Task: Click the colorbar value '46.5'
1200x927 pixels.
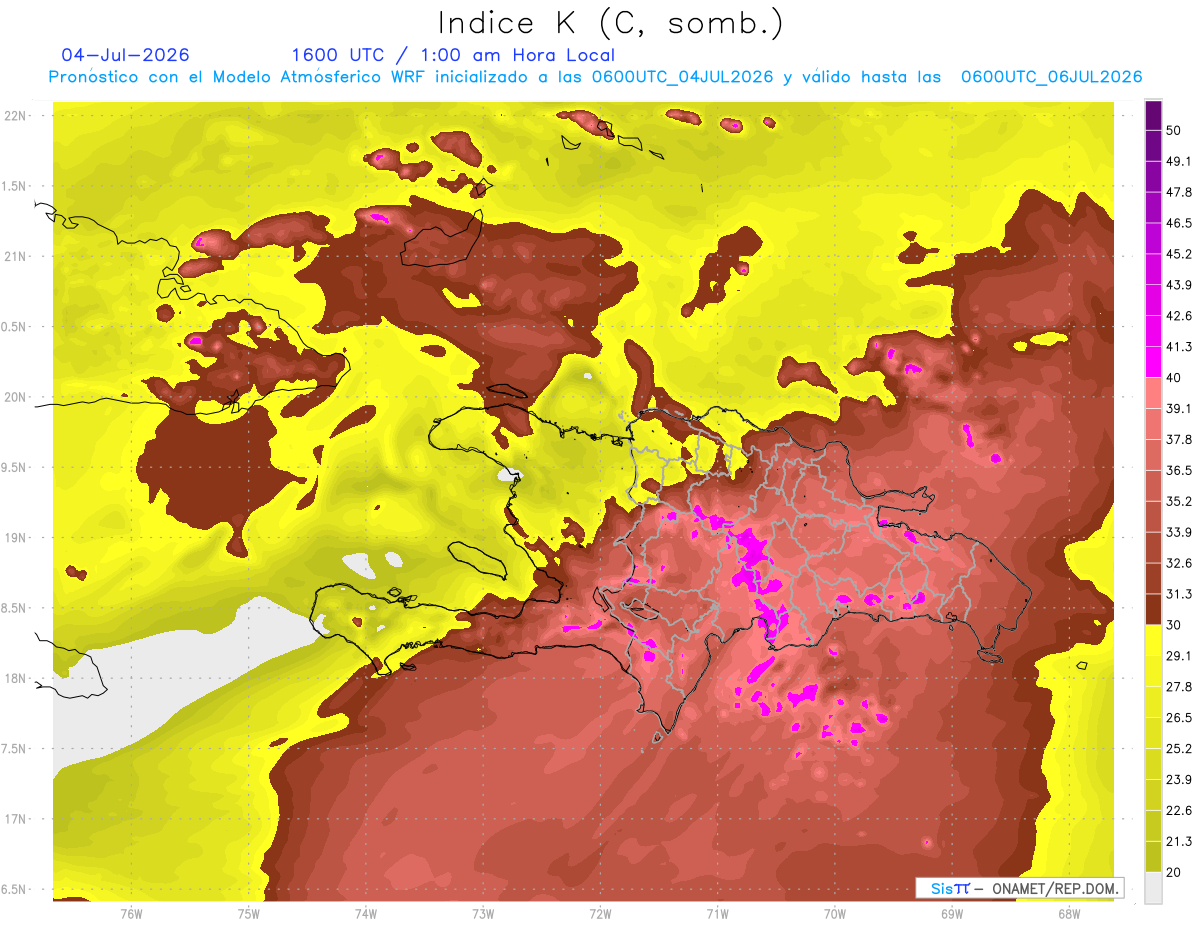Action: click(1179, 223)
